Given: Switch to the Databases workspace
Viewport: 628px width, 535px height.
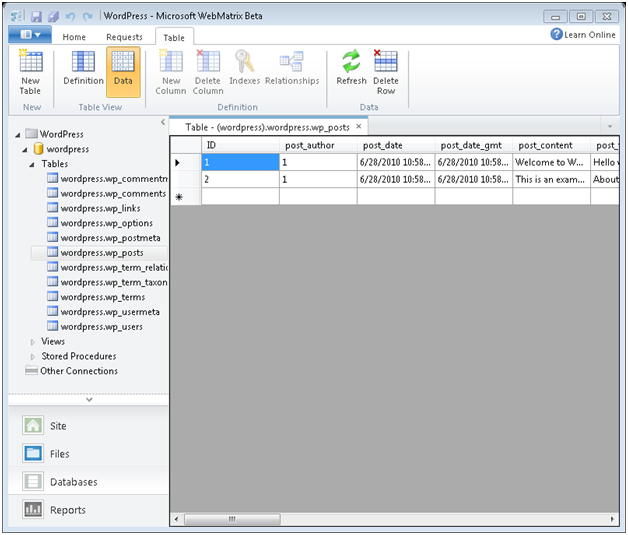Looking at the screenshot, I should pyautogui.click(x=88, y=482).
